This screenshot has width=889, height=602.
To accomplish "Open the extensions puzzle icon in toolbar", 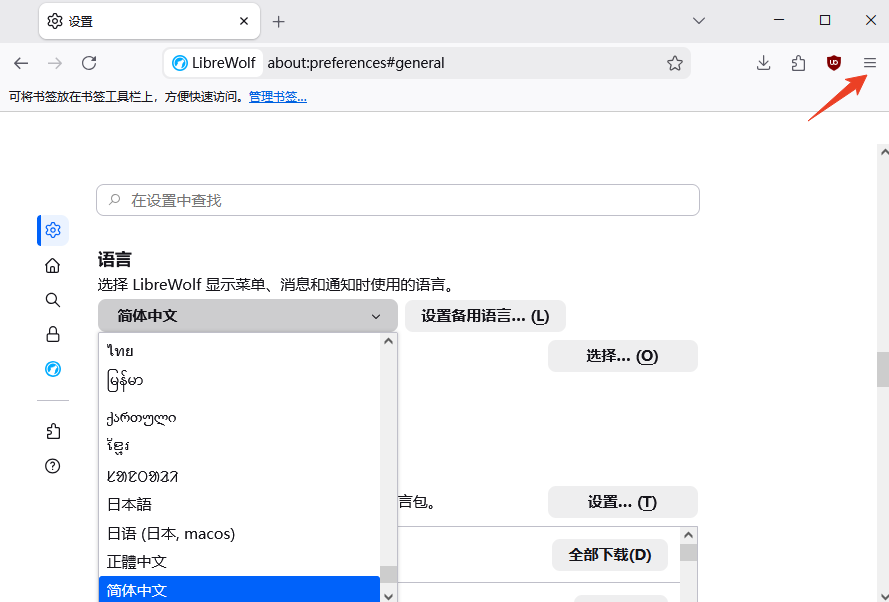I will point(798,63).
